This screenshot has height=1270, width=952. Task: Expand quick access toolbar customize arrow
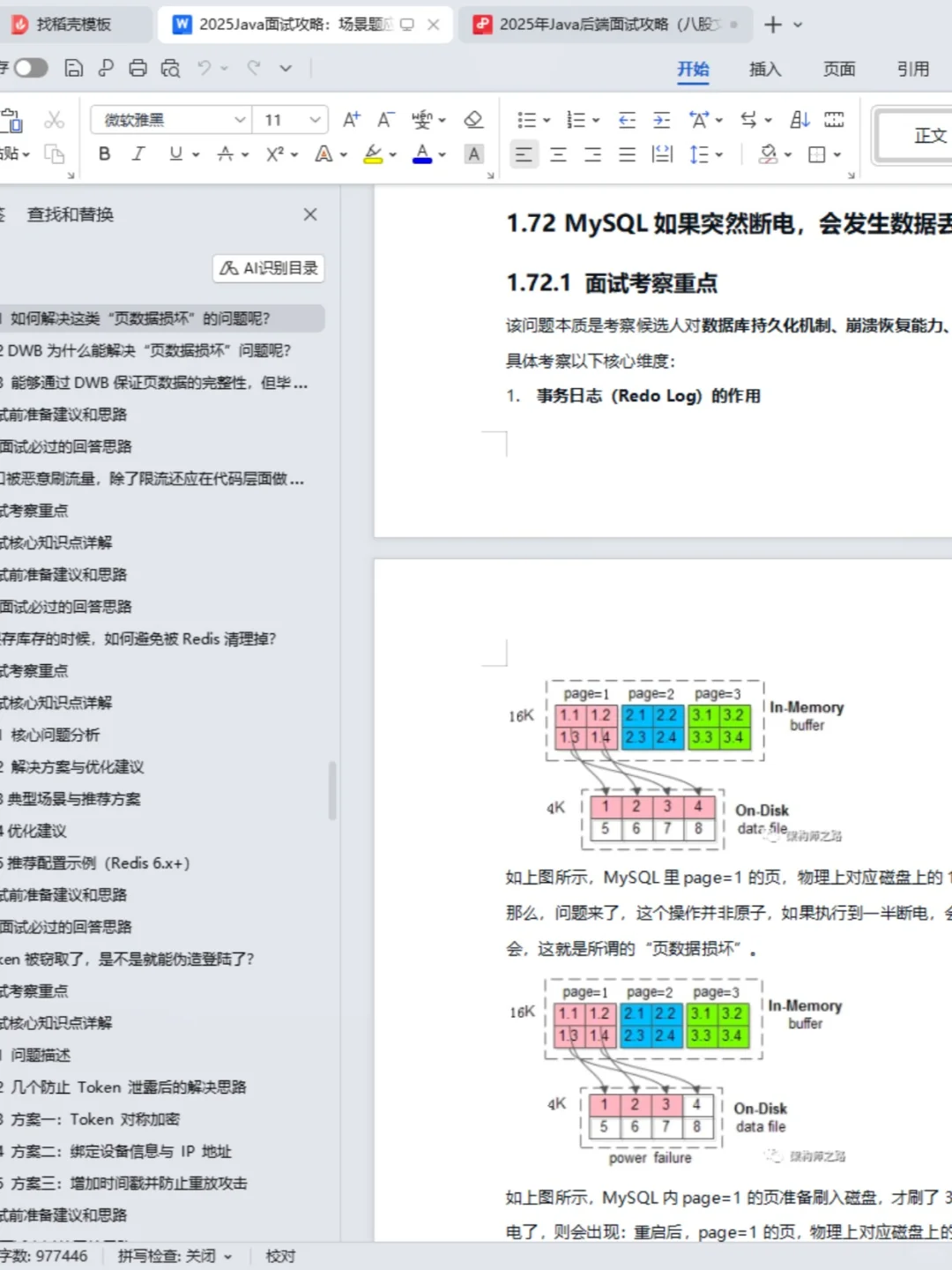click(286, 68)
